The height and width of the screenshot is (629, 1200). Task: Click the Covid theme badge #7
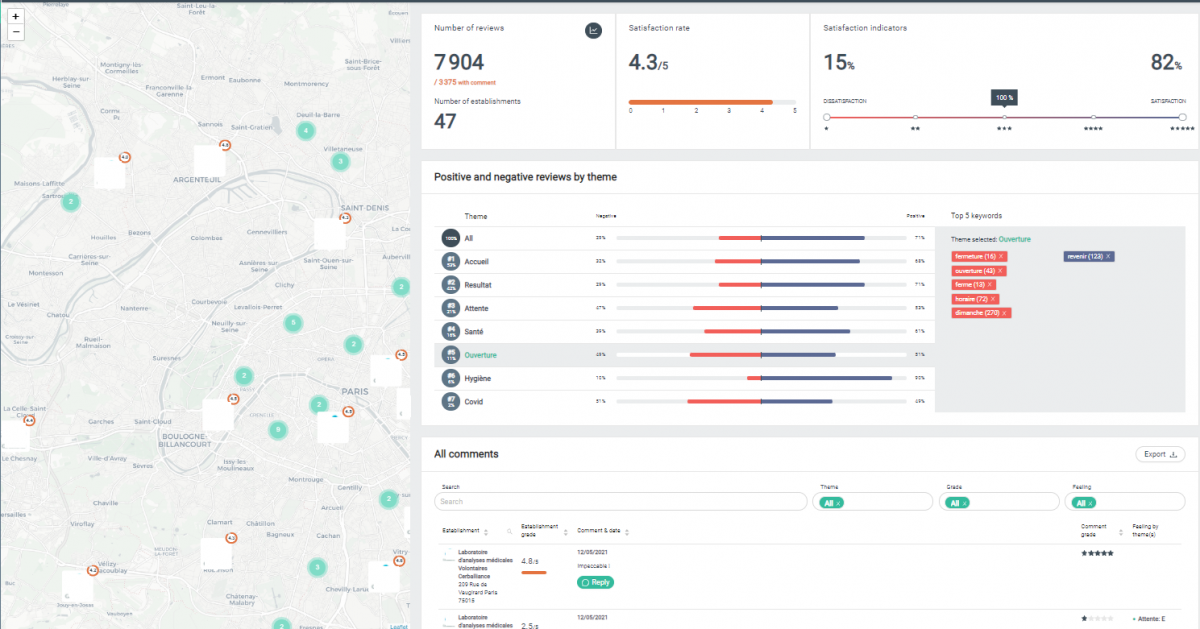point(451,401)
